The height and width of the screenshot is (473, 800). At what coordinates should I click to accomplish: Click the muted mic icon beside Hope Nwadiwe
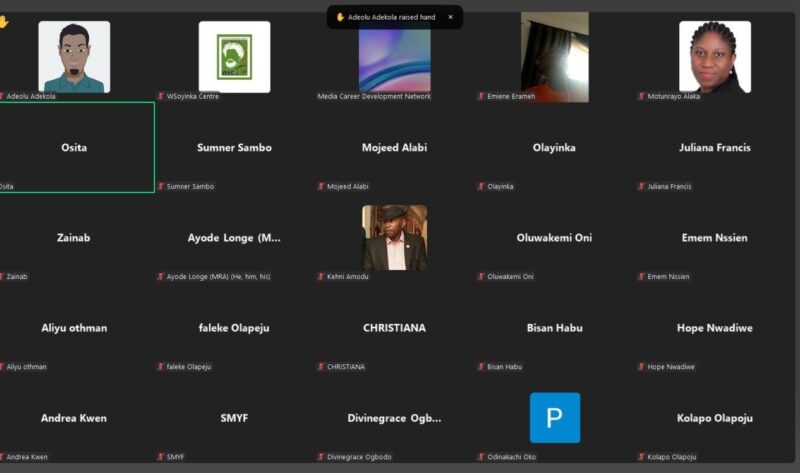click(641, 367)
